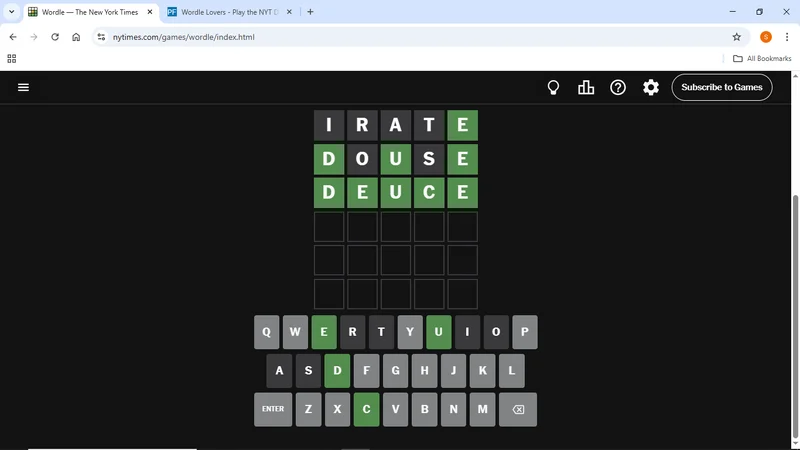Image resolution: width=800 pixels, height=450 pixels.
Task: Tap the J key
Action: click(x=454, y=371)
